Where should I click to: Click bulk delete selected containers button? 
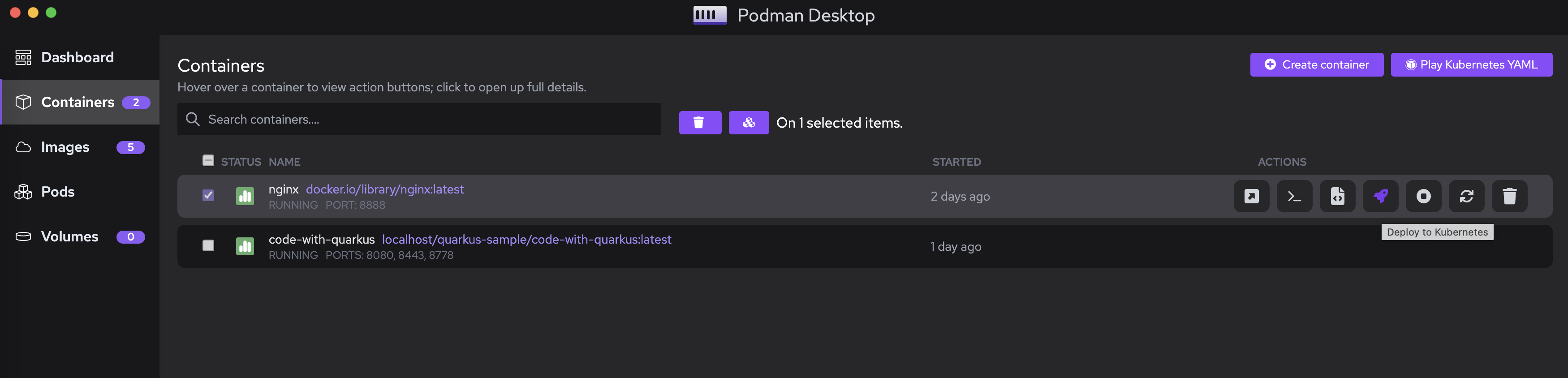click(x=699, y=122)
